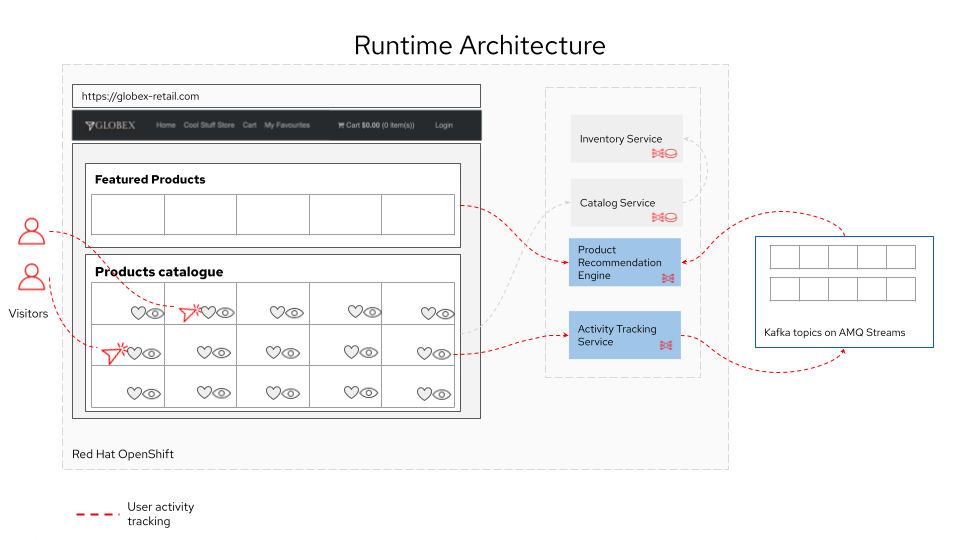
Task: Click the https://globex-retail.com address field
Action: pyautogui.click(x=276, y=96)
